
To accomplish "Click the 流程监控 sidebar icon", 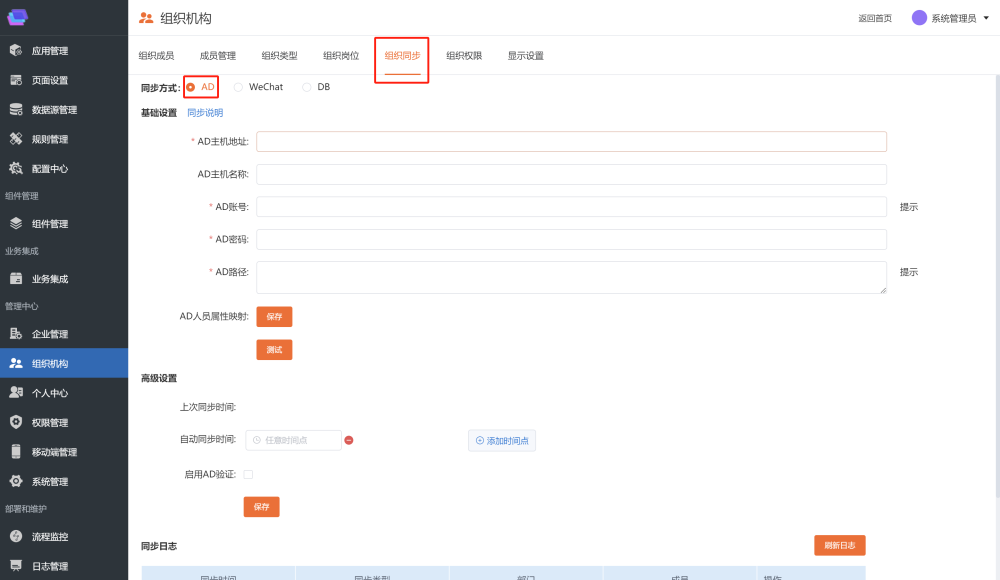I will point(16,537).
